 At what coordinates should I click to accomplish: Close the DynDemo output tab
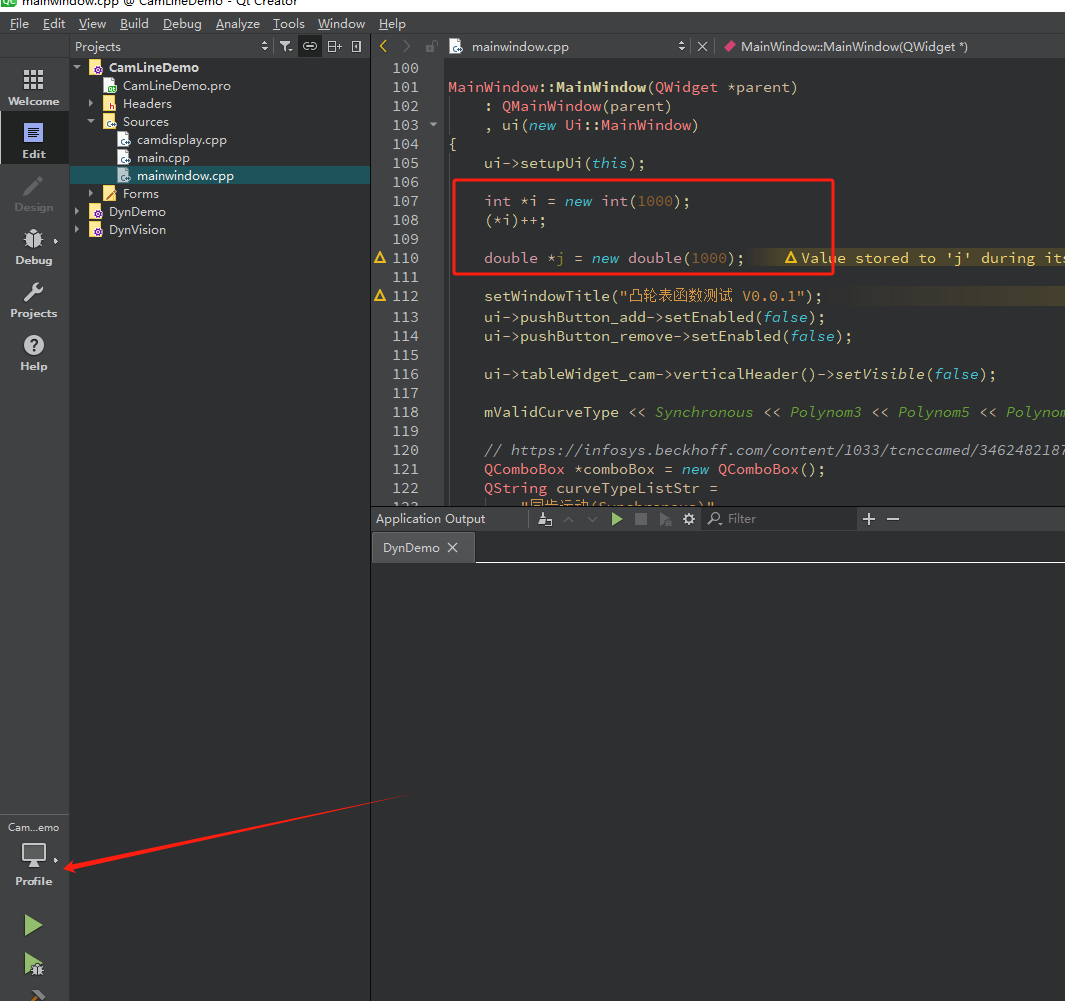[x=452, y=547]
